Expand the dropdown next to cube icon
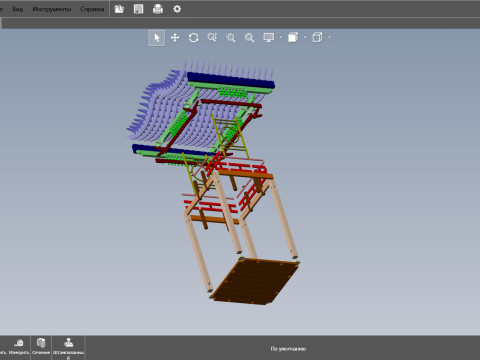The image size is (480, 360). pos(329,37)
